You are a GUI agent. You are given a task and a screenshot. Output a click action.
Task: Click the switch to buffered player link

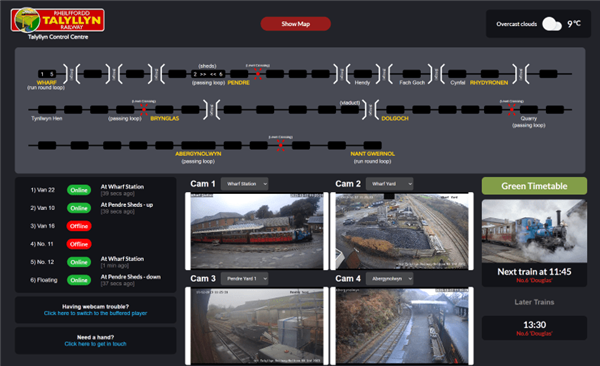[x=95, y=313]
